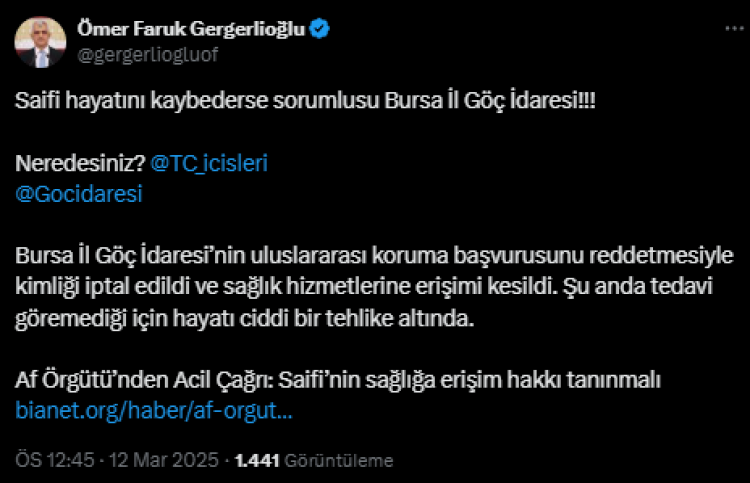The image size is (750, 483).
Task: Click the 1.441 view count number
Action: pyautogui.click(x=255, y=461)
